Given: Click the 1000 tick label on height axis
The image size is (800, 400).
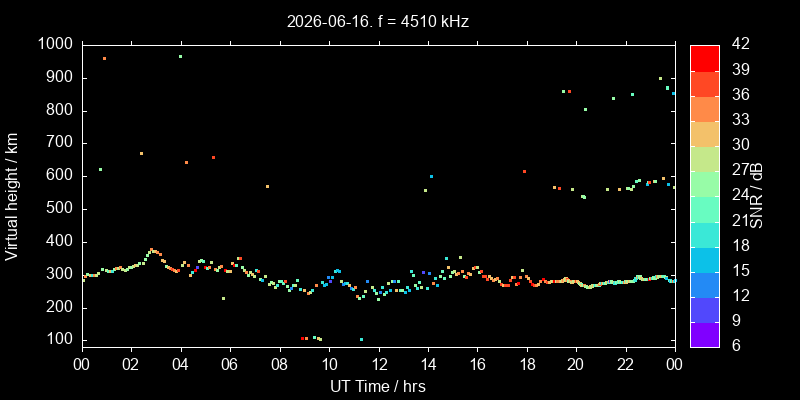Looking at the screenshot, I should coord(57,45).
